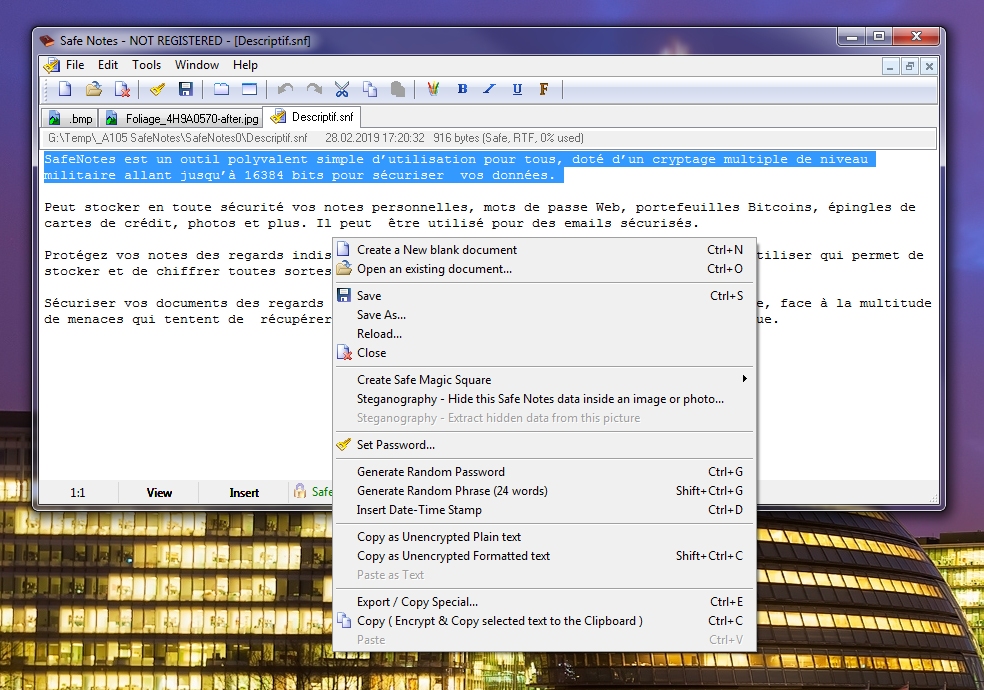Maximize the Safe Notes main window
The width and height of the screenshot is (984, 690).
pos(879,36)
